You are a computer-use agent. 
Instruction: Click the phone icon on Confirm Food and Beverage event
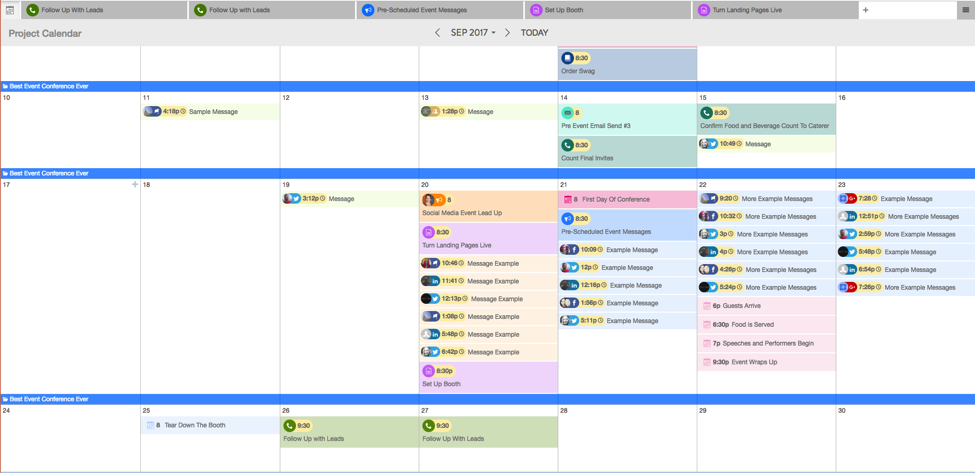pyautogui.click(x=706, y=113)
